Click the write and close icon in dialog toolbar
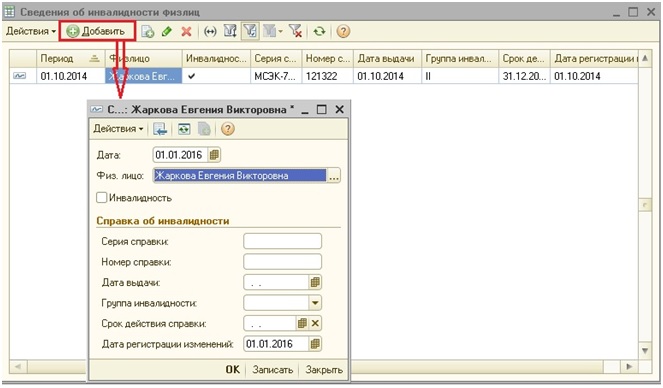Screen dimensions: 663x388 (160, 129)
